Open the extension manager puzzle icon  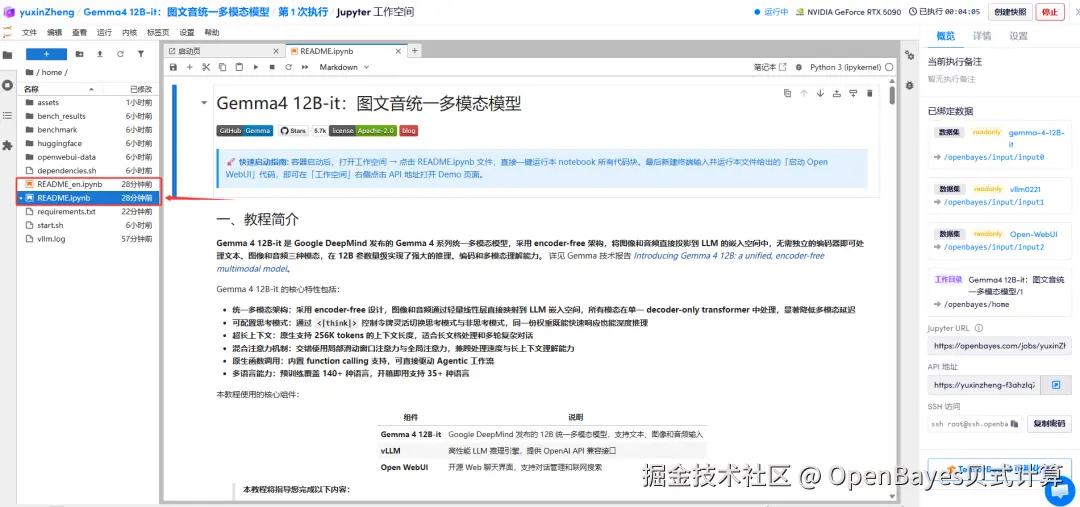(8, 145)
